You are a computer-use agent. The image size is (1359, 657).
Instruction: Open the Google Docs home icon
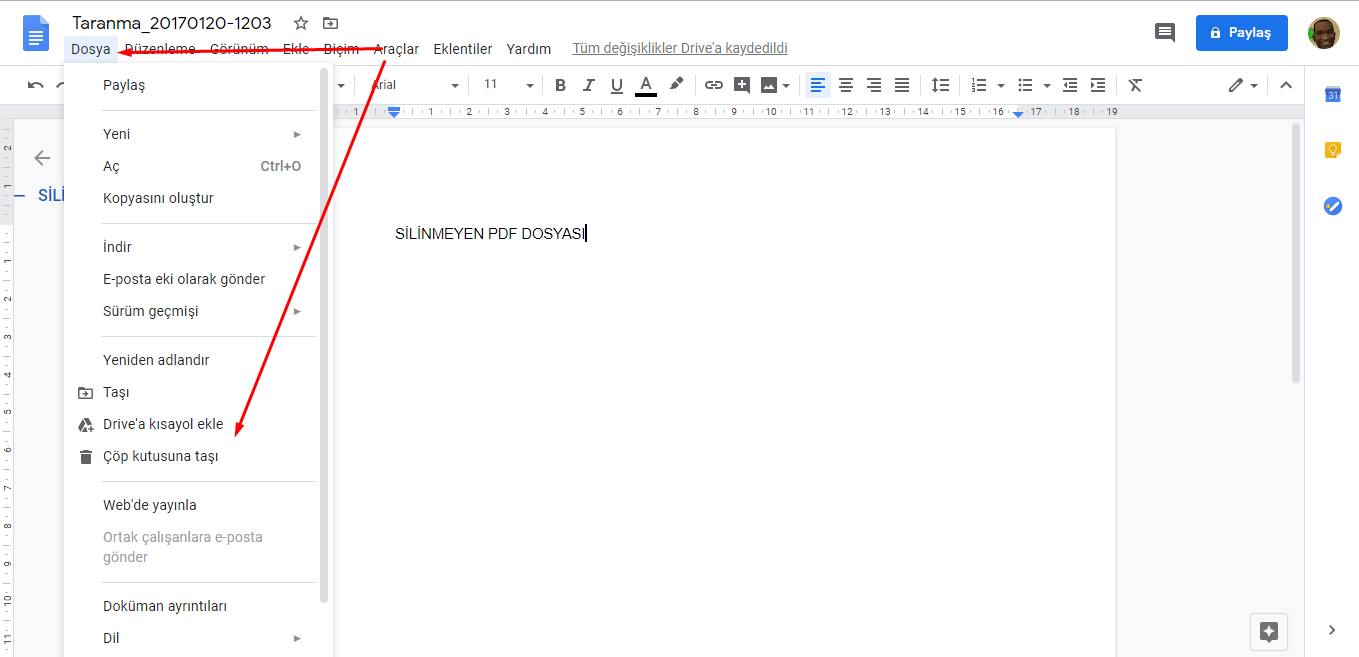(36, 33)
